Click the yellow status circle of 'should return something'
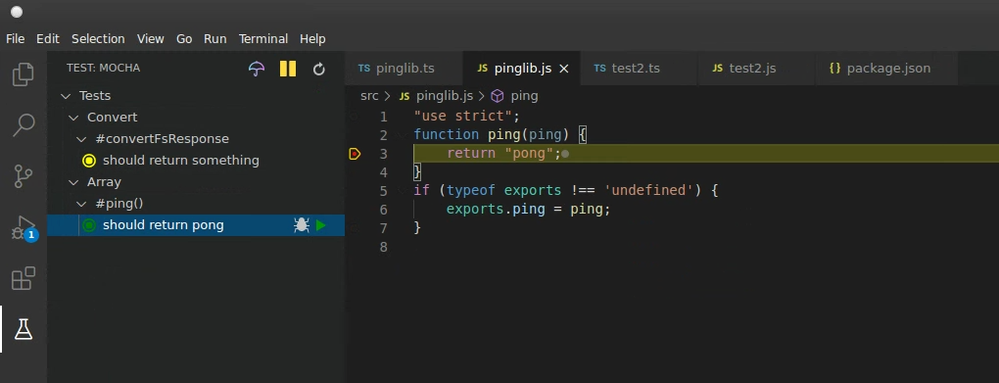The image size is (999, 383). 89,161
